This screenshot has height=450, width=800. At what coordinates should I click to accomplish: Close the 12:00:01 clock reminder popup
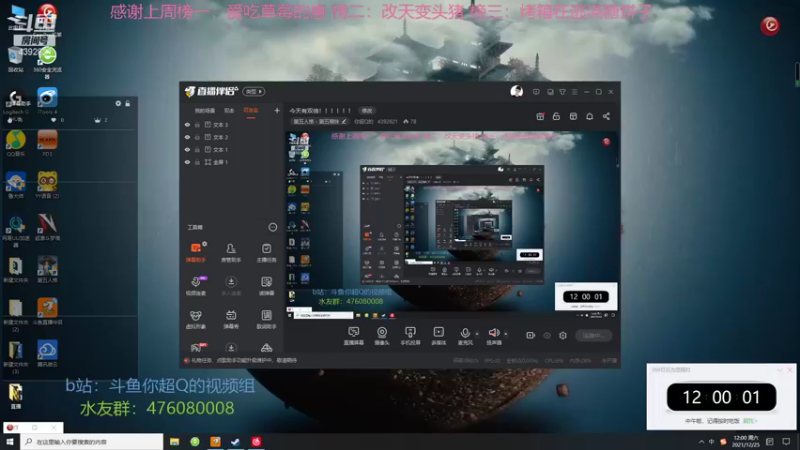point(789,369)
